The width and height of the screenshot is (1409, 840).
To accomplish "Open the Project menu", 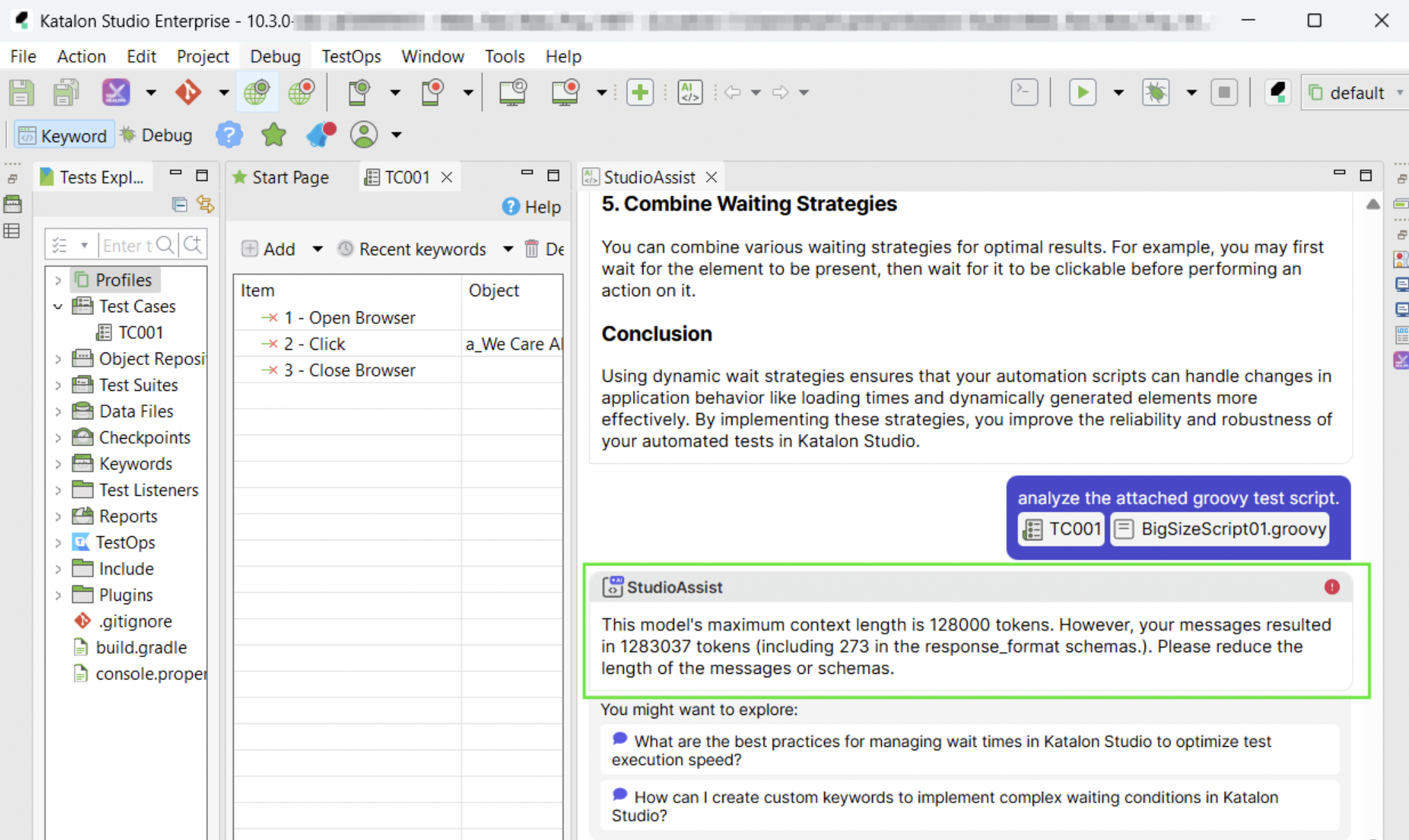I will click(x=202, y=56).
